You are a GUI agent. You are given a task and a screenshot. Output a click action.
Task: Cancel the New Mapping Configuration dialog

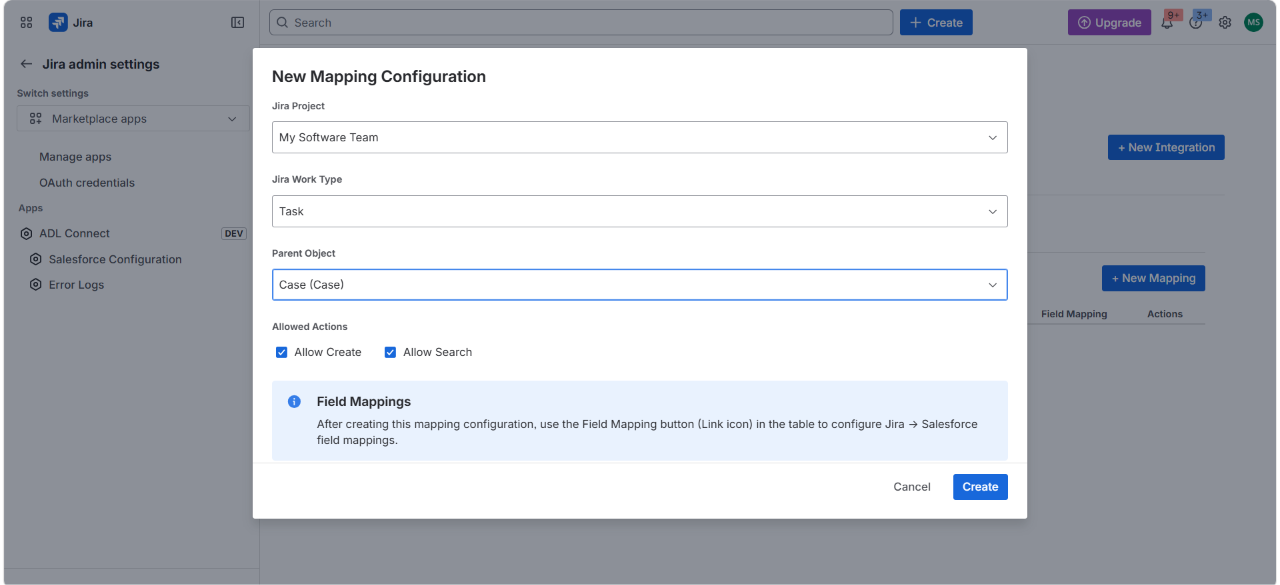(912, 487)
